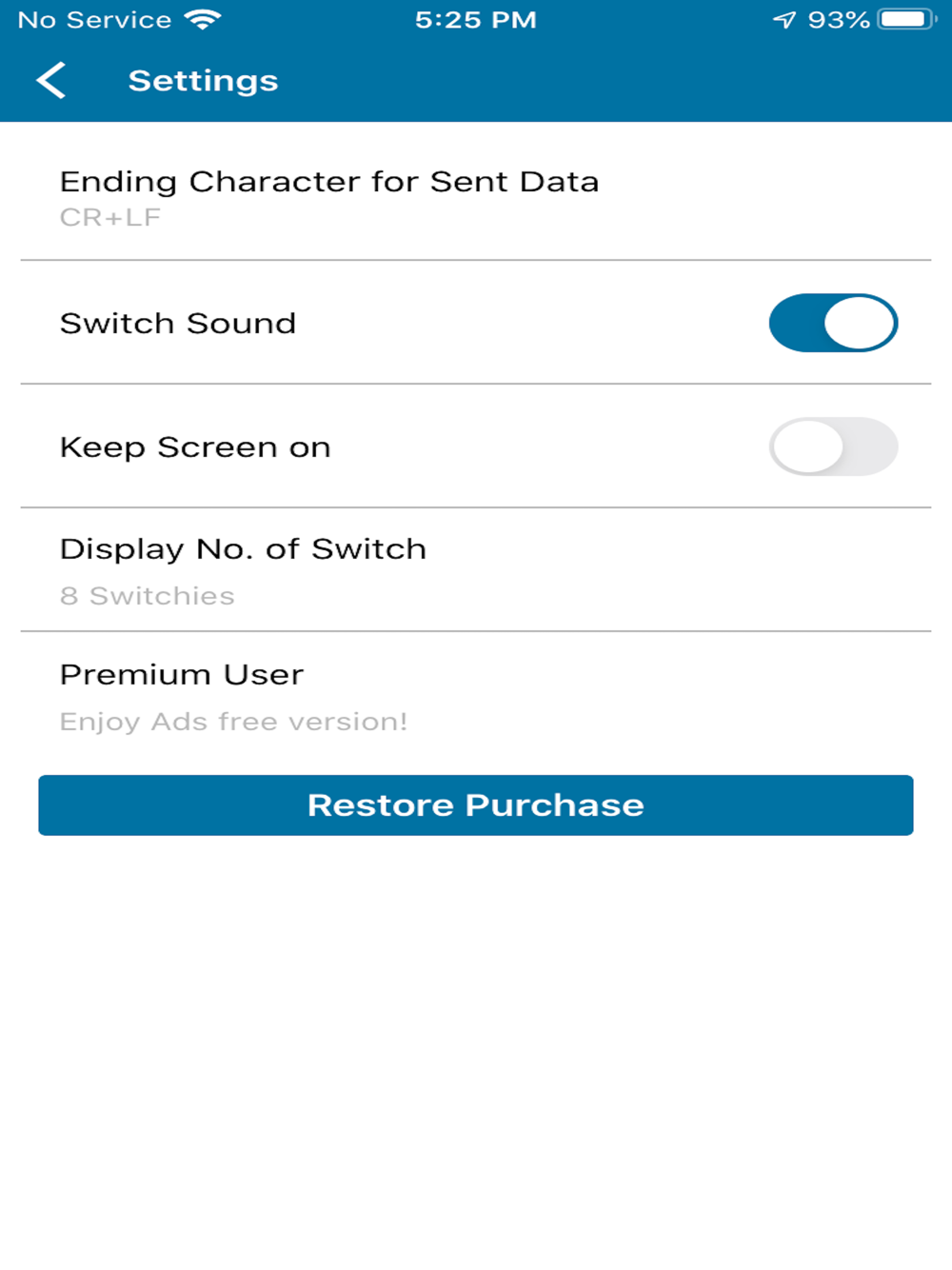Viewport: 952px width, 1270px height.
Task: Tap the Switch Sound label
Action: (178, 324)
